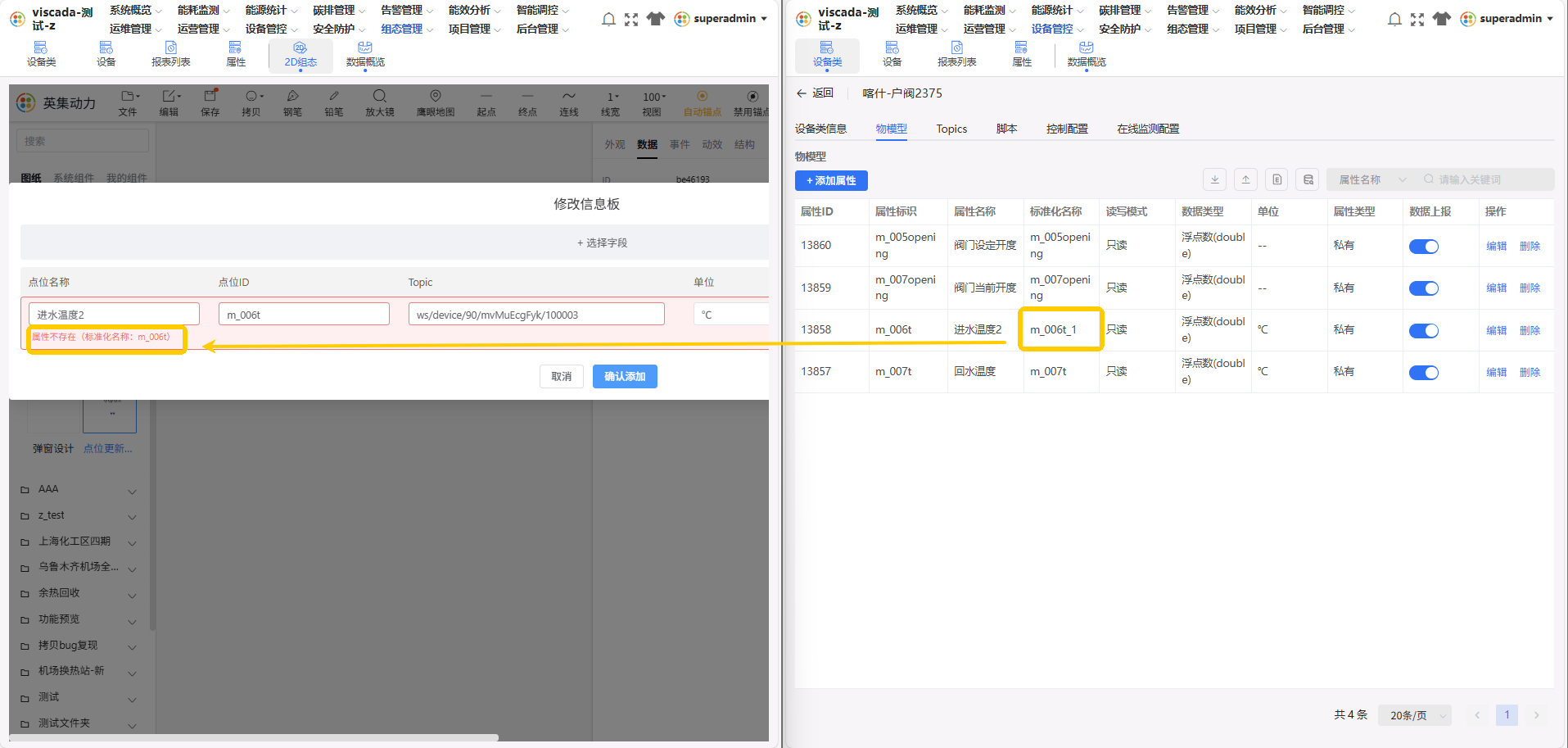The height and width of the screenshot is (748, 1568).
Task: Expand 余热回收 folder
Action: (x=132, y=594)
